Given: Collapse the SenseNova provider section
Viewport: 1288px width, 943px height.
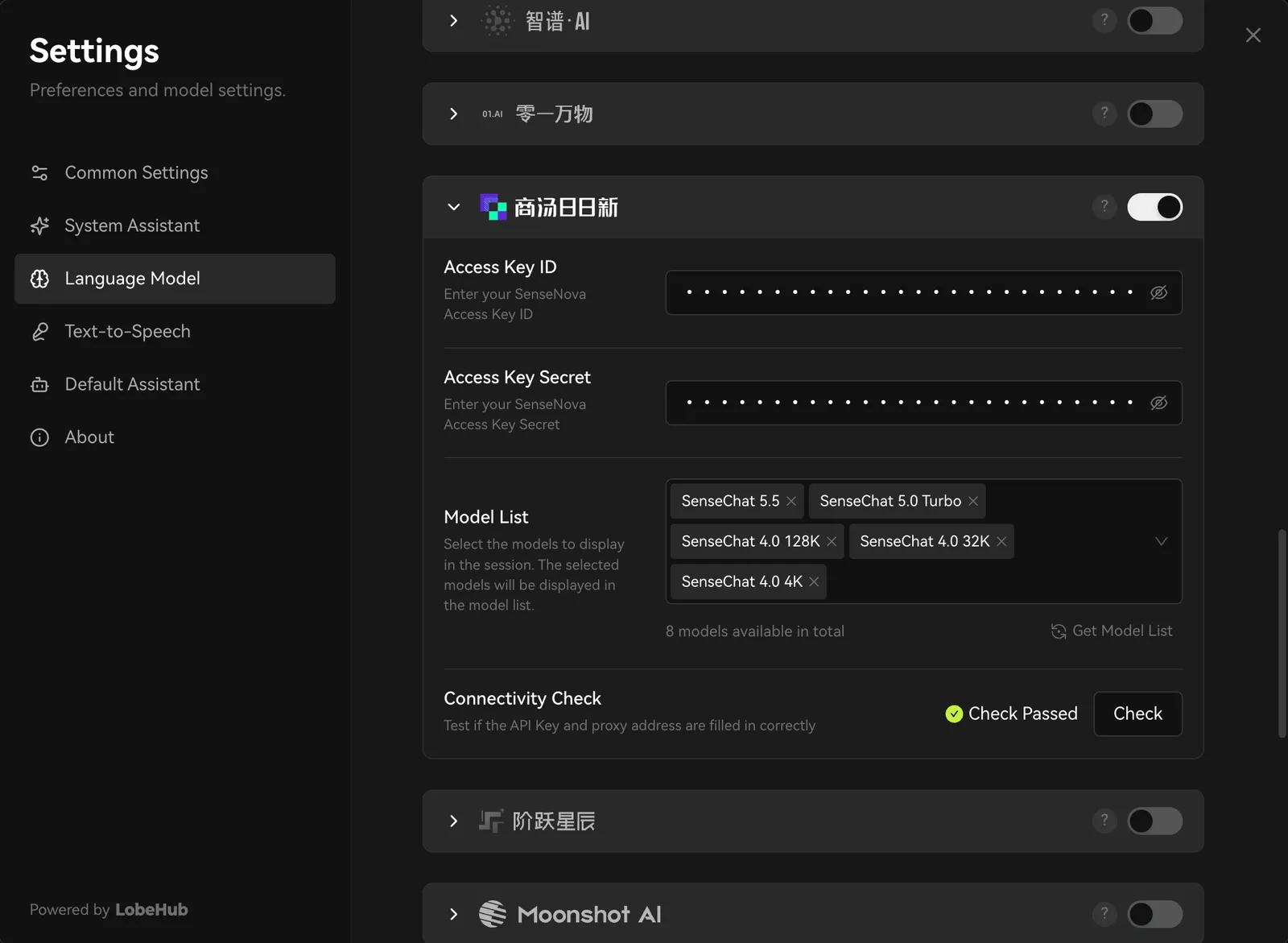Looking at the screenshot, I should tap(454, 207).
